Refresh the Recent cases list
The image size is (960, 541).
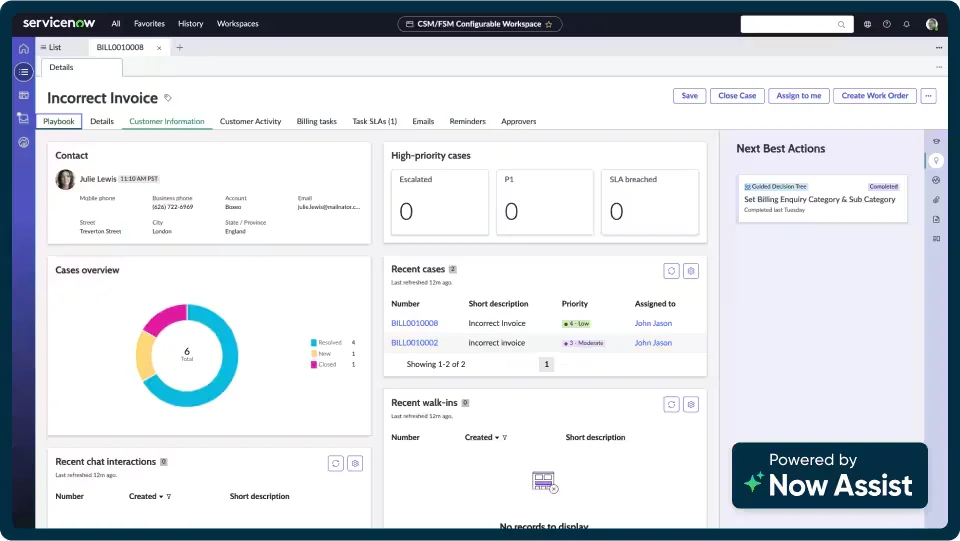(x=672, y=271)
